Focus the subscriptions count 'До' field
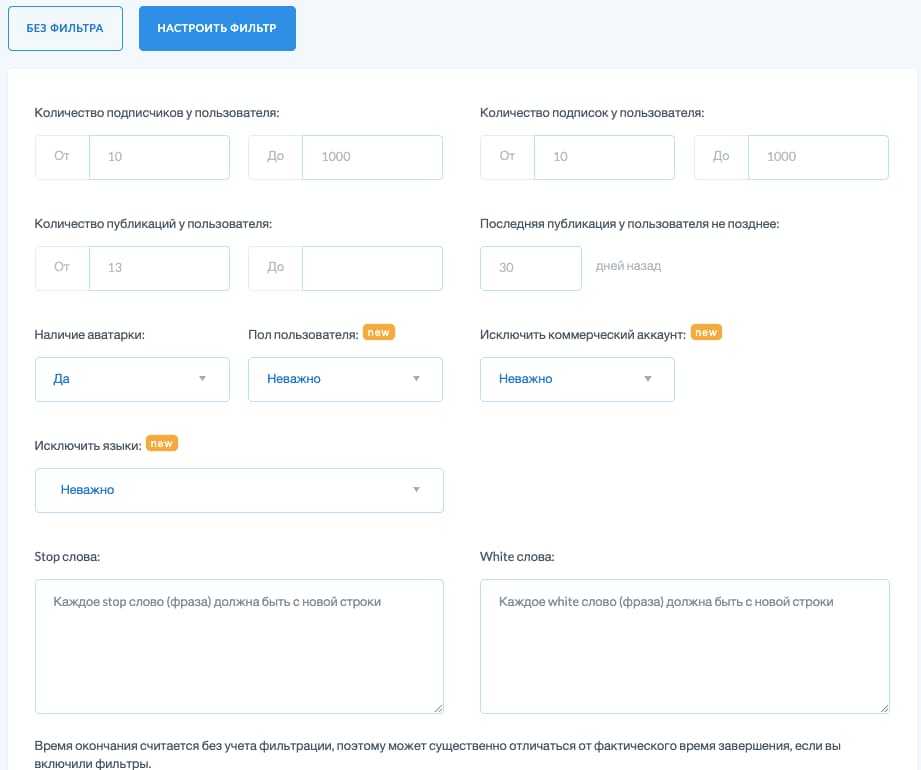921x770 pixels. tap(818, 157)
